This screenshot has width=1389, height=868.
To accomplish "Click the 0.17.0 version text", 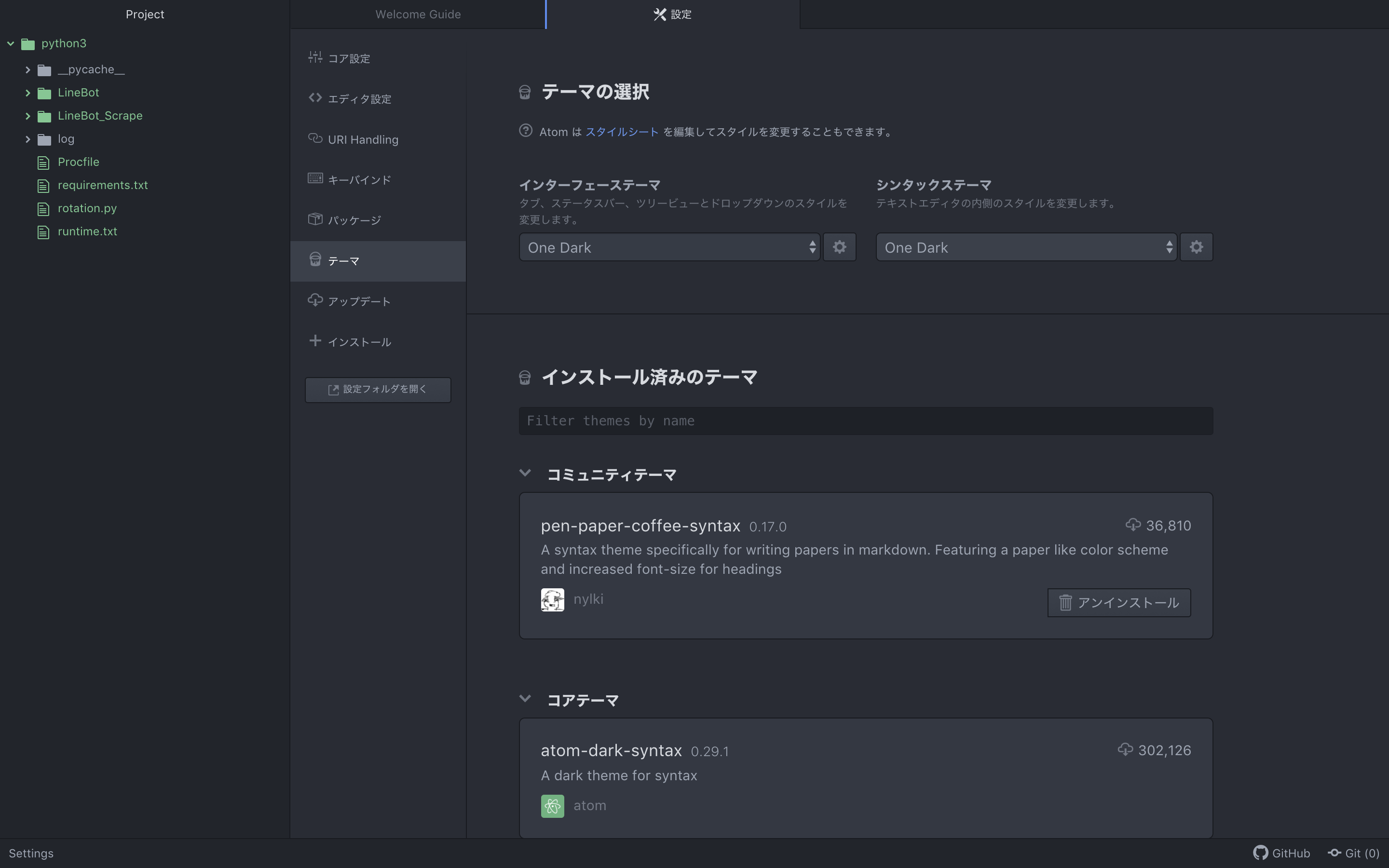I will (767, 527).
